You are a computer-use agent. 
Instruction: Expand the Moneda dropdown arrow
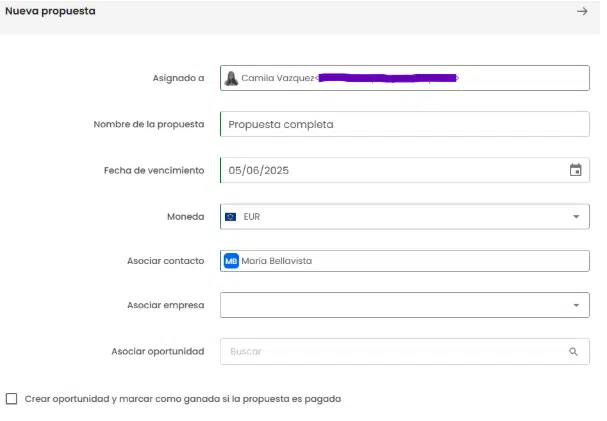(x=576, y=217)
